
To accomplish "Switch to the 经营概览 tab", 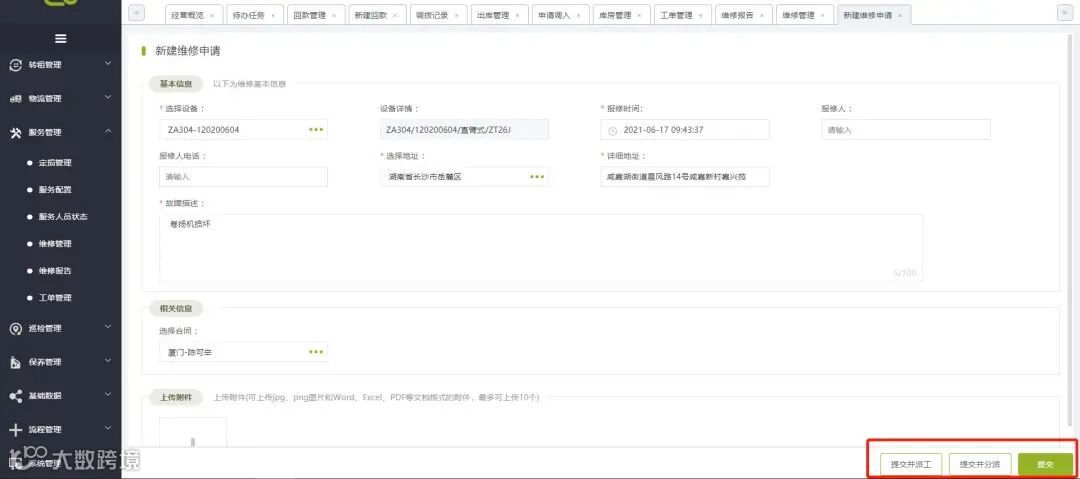I will point(194,14).
